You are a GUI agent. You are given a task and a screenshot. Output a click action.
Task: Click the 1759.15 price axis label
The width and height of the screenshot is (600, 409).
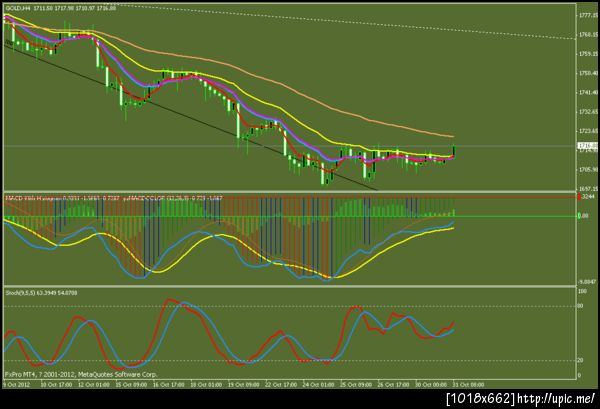click(x=588, y=54)
